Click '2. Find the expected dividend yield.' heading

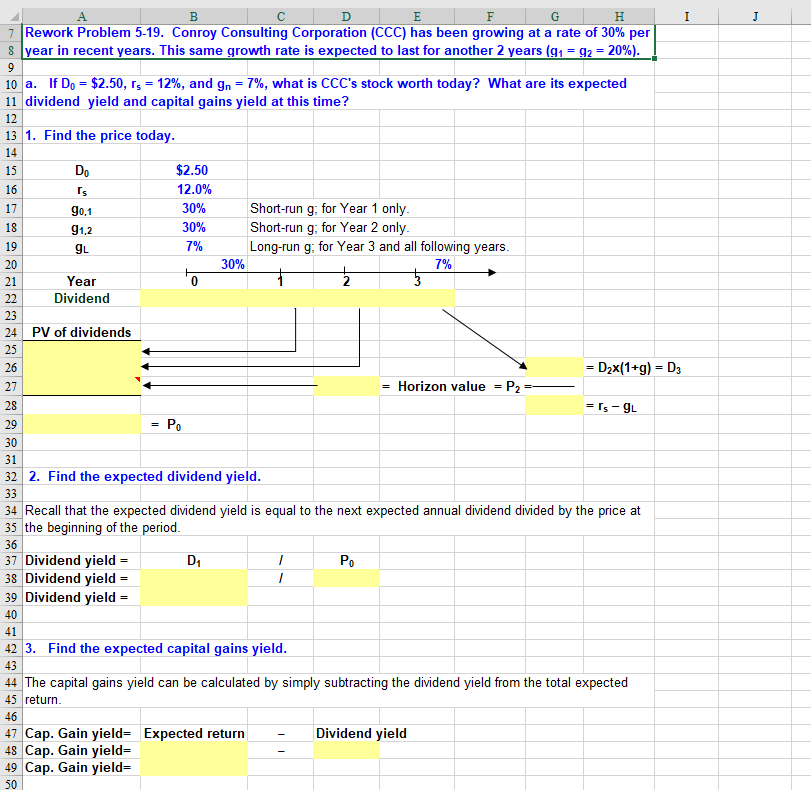click(145, 476)
